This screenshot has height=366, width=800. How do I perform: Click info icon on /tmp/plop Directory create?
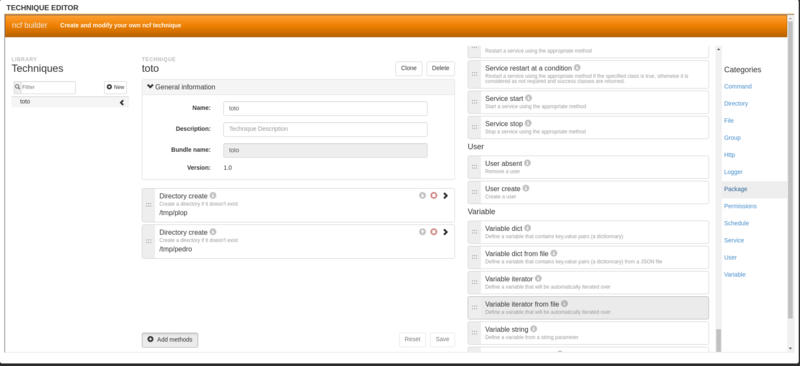click(213, 195)
